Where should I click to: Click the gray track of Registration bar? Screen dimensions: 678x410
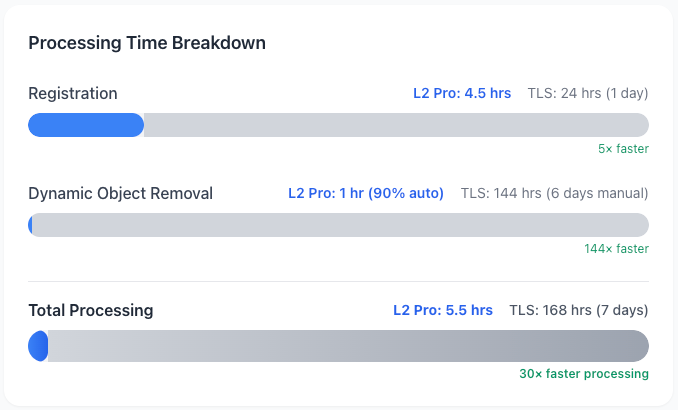[396, 125]
